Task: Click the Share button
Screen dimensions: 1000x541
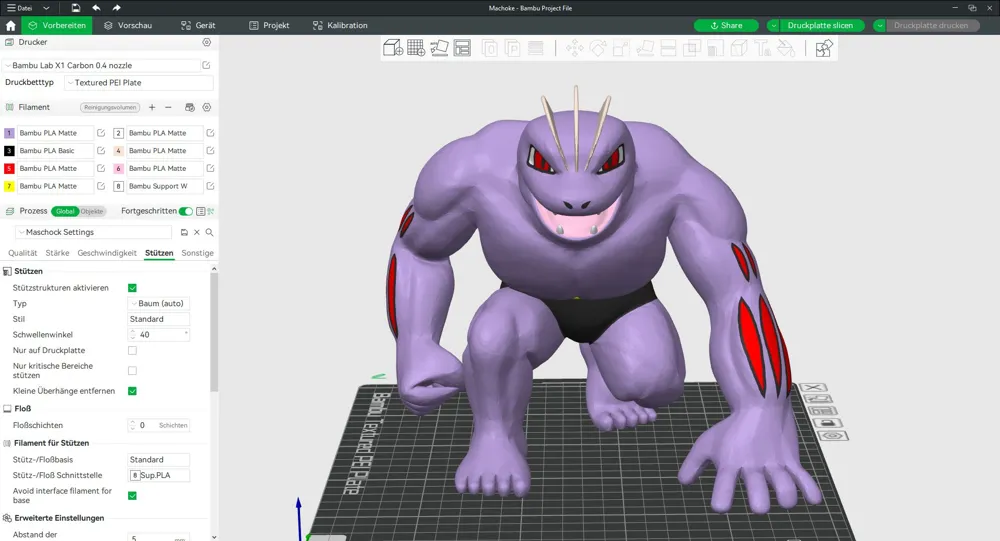Action: (726, 26)
